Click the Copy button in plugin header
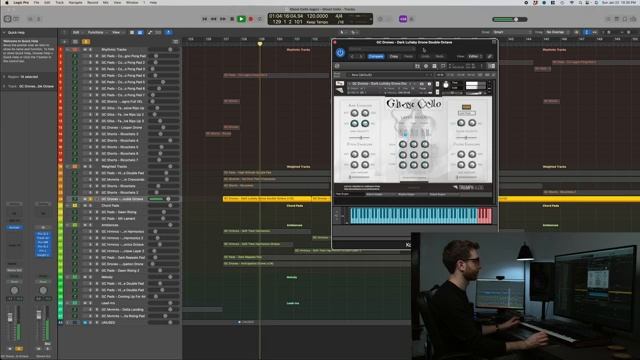640x360 pixels. pyautogui.click(x=393, y=56)
